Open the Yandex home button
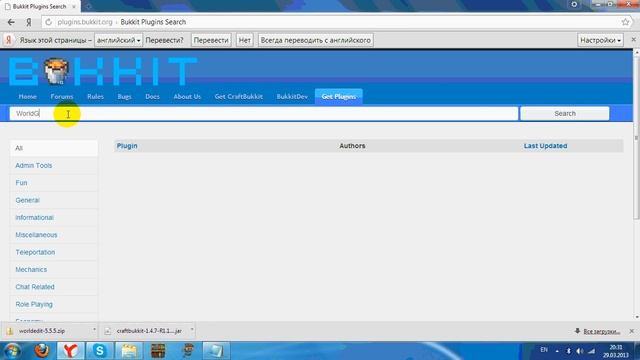Screen dimensions: 640x360 pyautogui.click(x=29, y=22)
